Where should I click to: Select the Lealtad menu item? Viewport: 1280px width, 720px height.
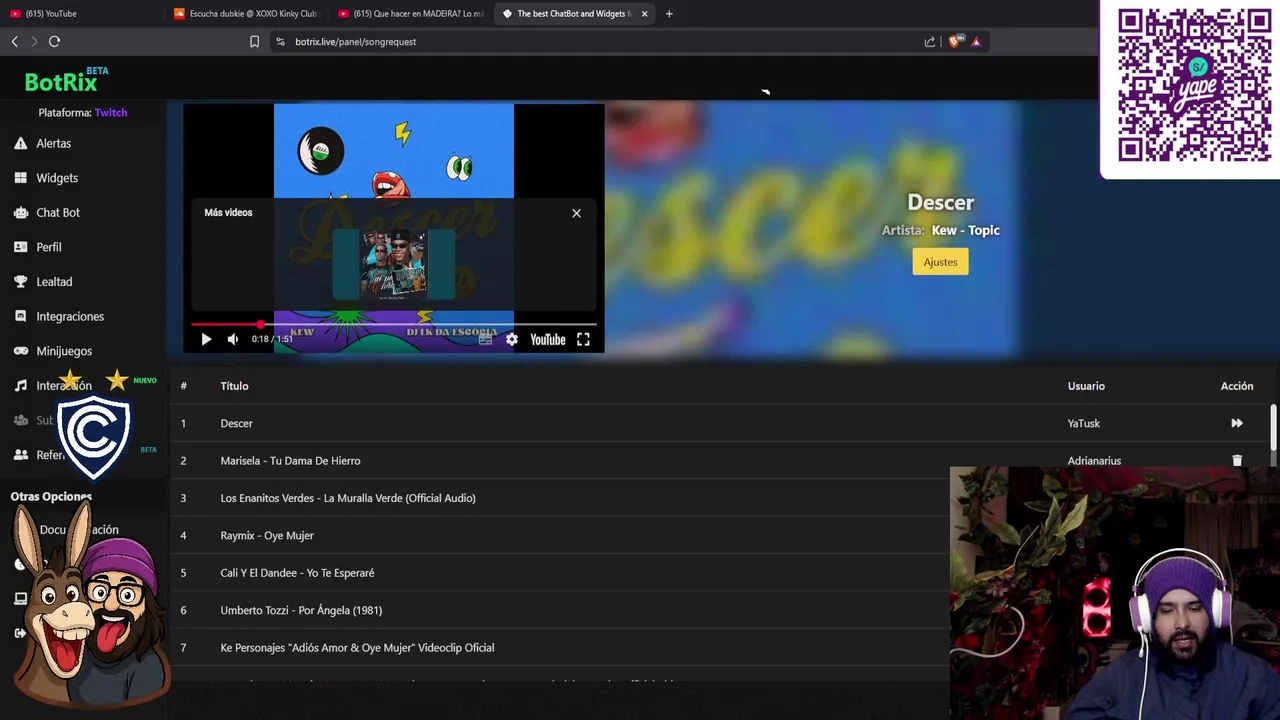click(54, 282)
